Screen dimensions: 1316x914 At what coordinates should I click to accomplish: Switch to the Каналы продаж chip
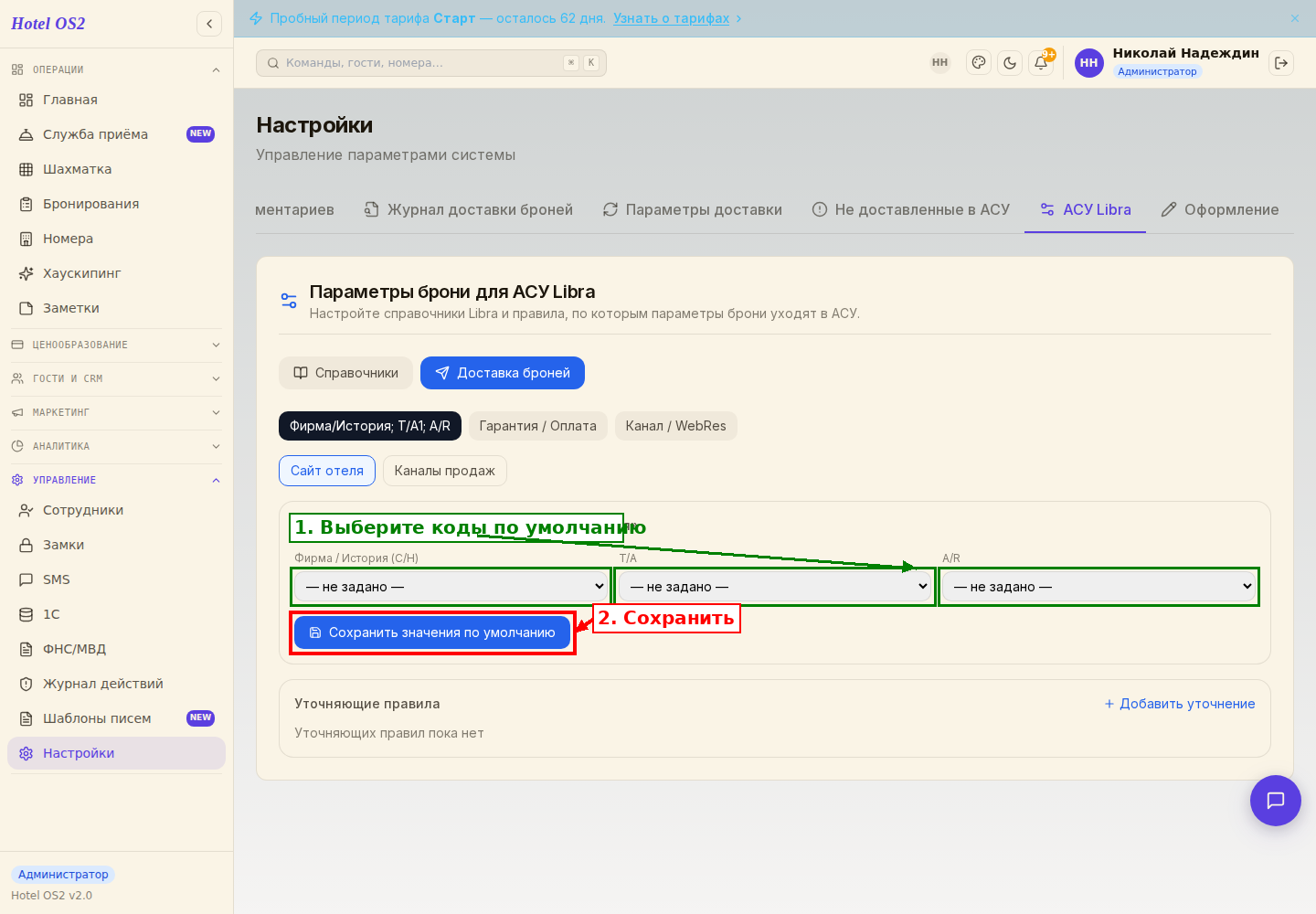[445, 471]
